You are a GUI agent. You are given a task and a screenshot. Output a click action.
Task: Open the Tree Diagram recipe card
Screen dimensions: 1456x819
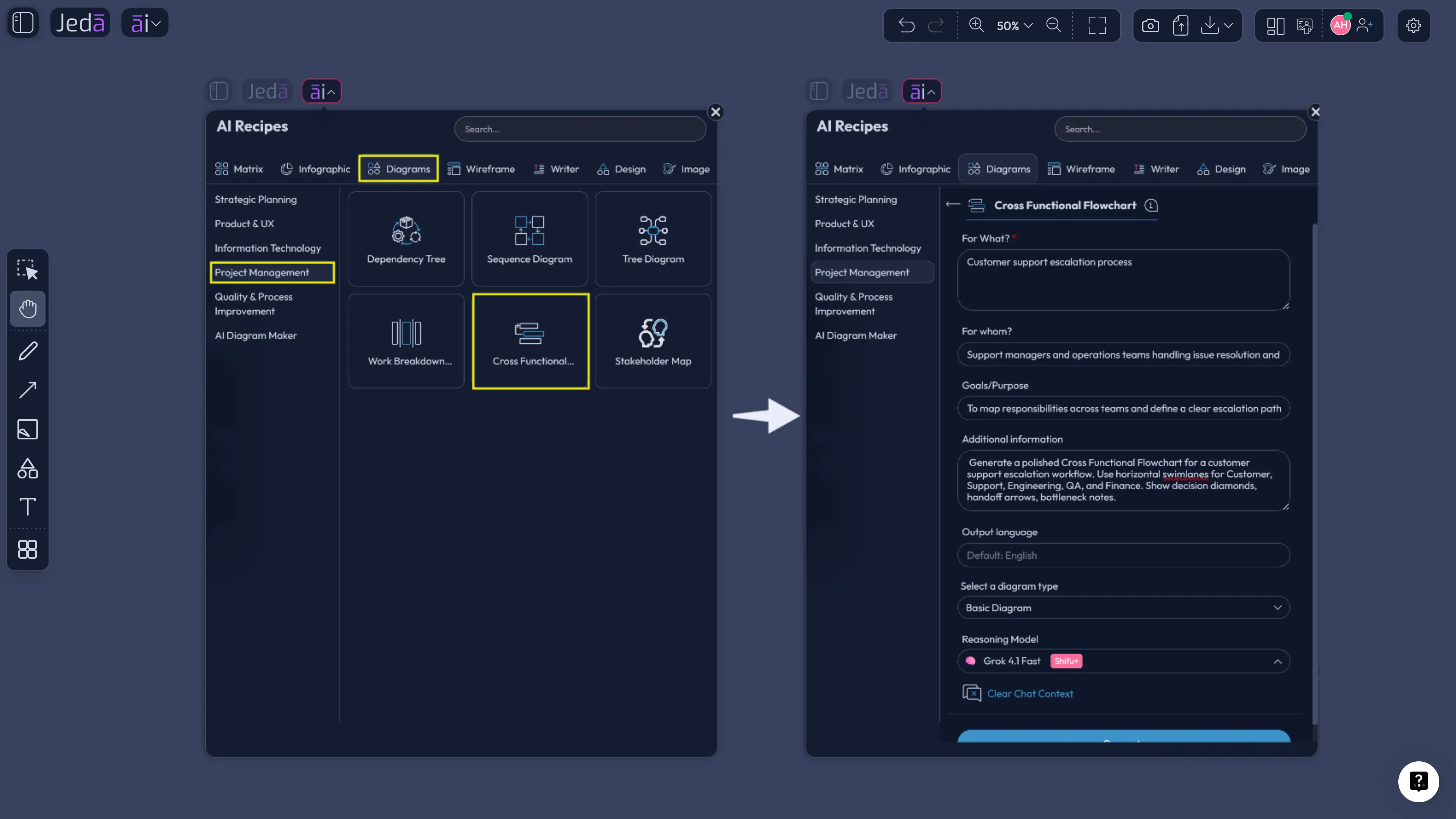pyautogui.click(x=653, y=239)
